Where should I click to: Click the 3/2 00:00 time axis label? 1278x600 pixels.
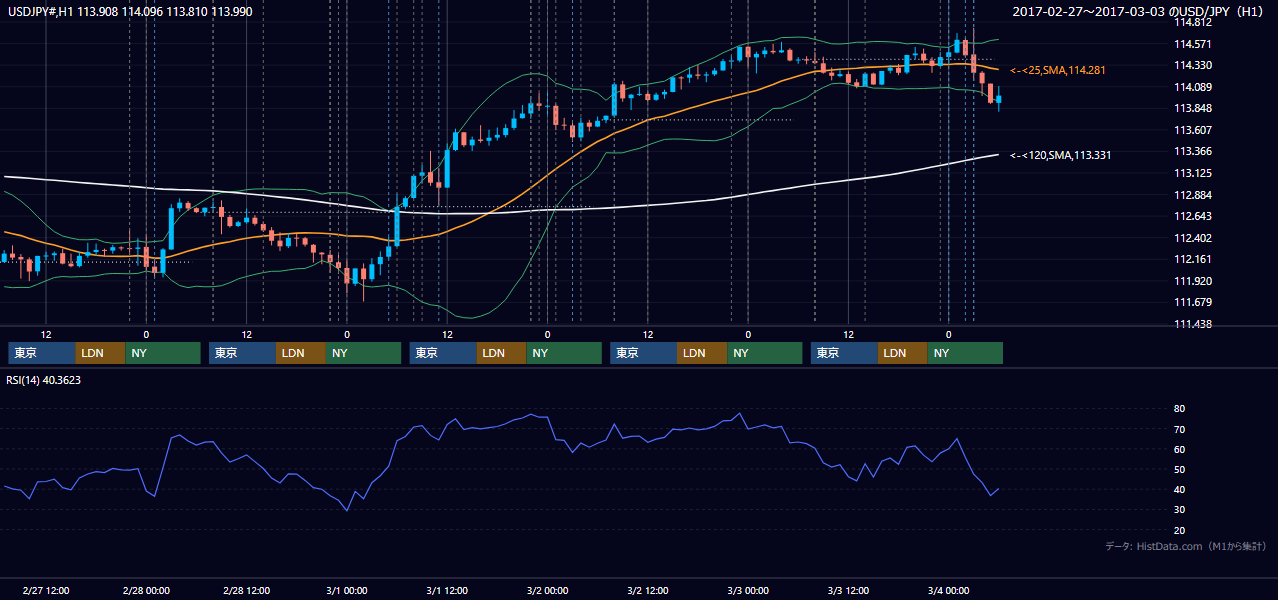[x=547, y=590]
